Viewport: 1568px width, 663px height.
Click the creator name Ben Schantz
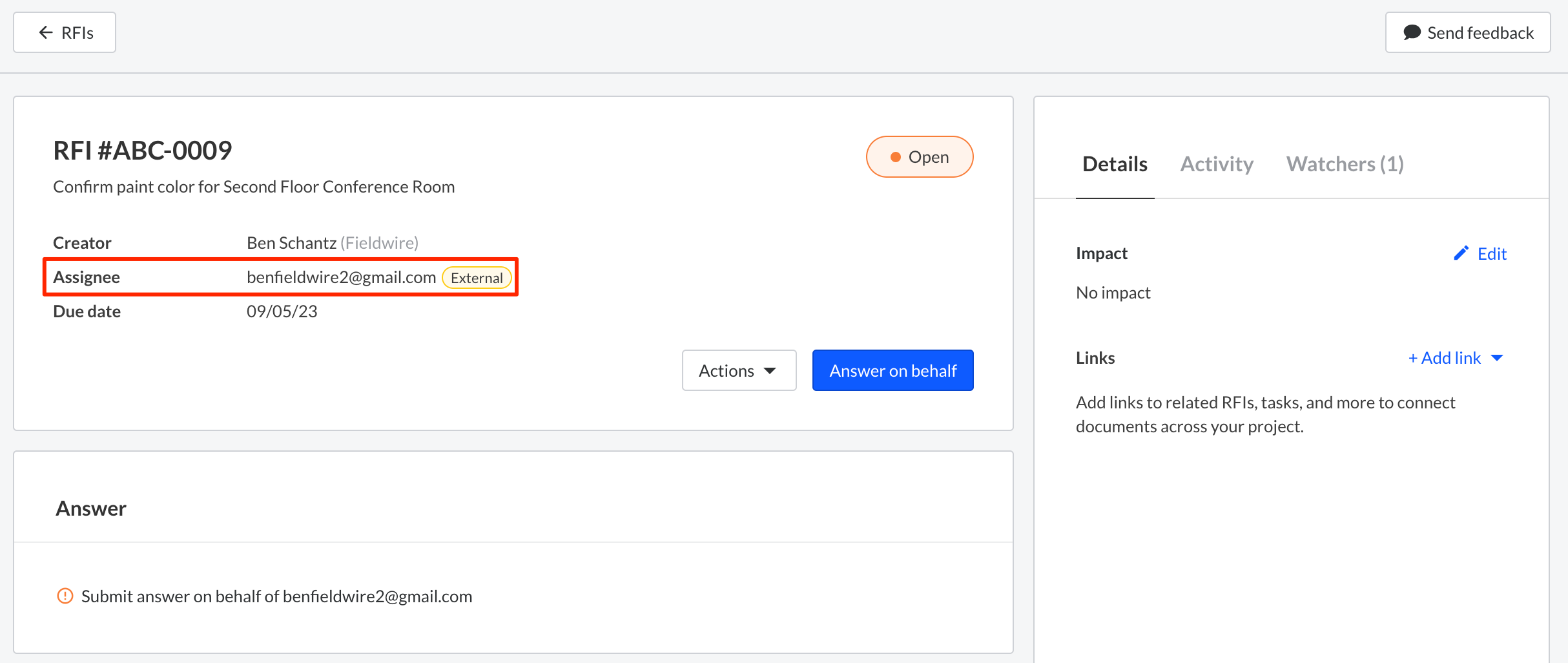[291, 243]
